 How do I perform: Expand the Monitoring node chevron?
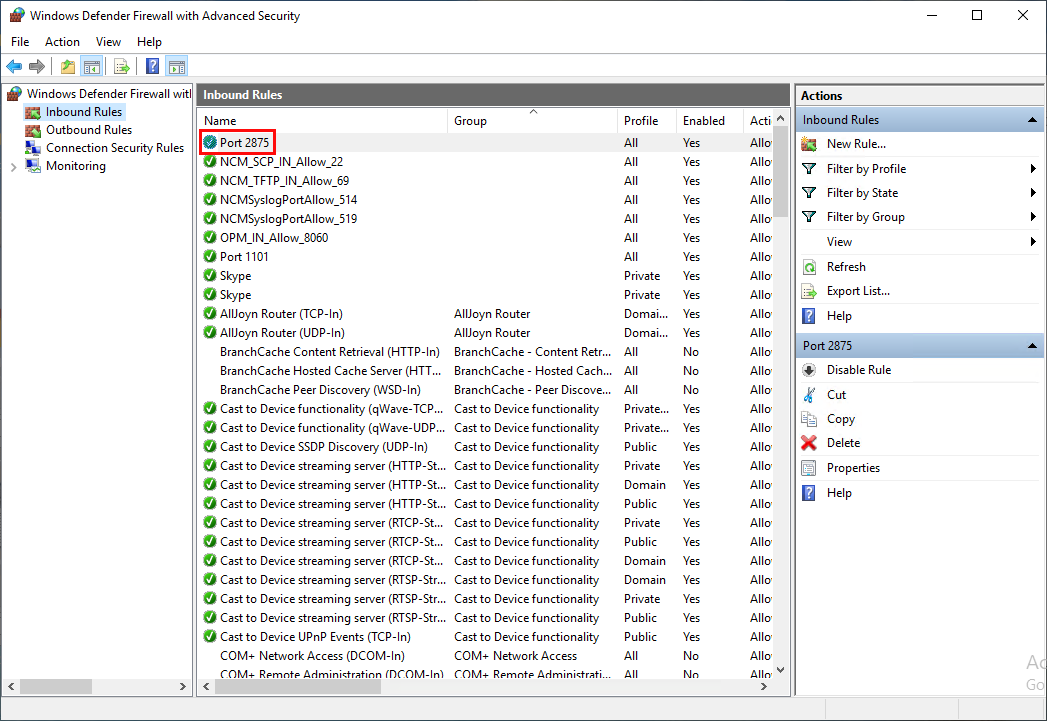(x=13, y=167)
